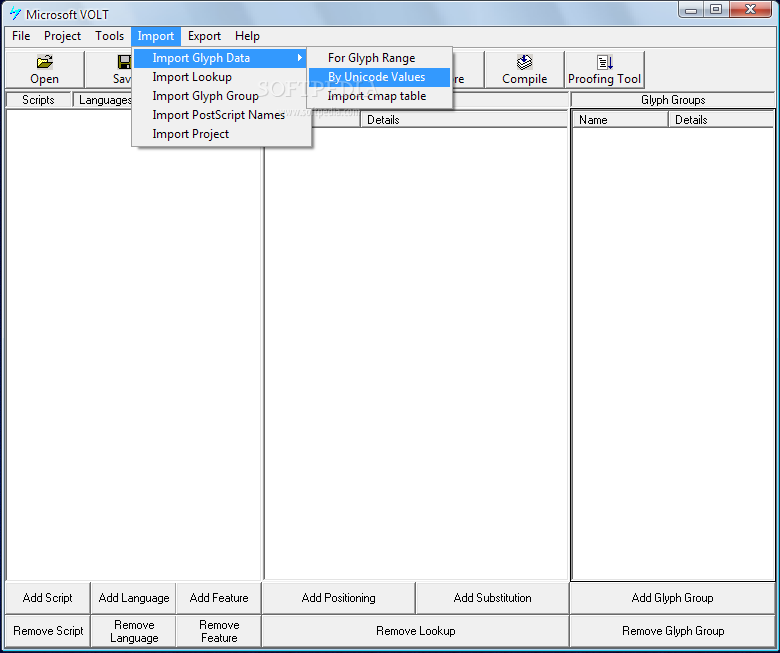The height and width of the screenshot is (653, 780).
Task: Click the Name column in Glyph Groups
Action: click(620, 120)
